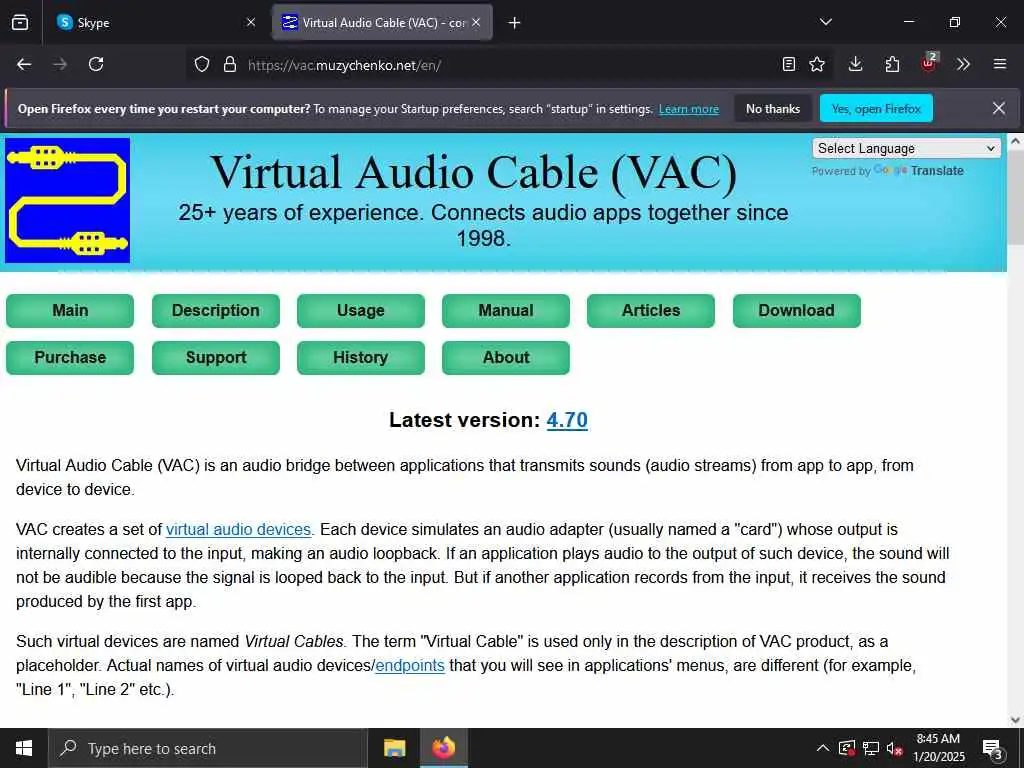Click scrollbar down arrow
This screenshot has height=768, width=1024.
tap(1015, 720)
